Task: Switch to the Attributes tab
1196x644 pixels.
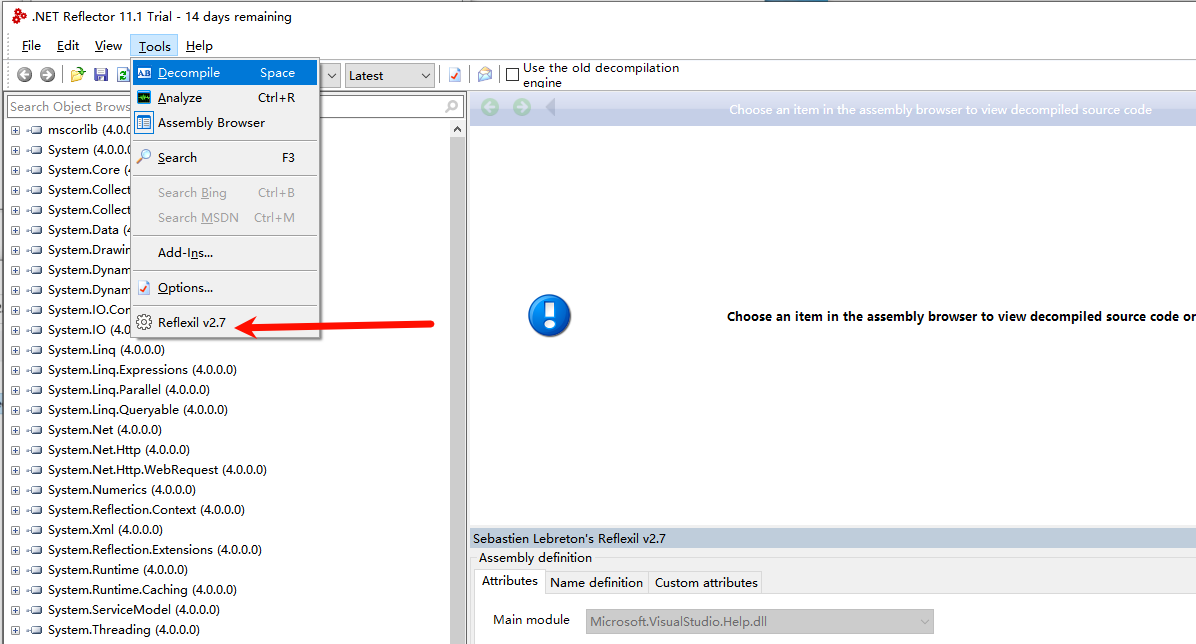Action: click(x=510, y=581)
